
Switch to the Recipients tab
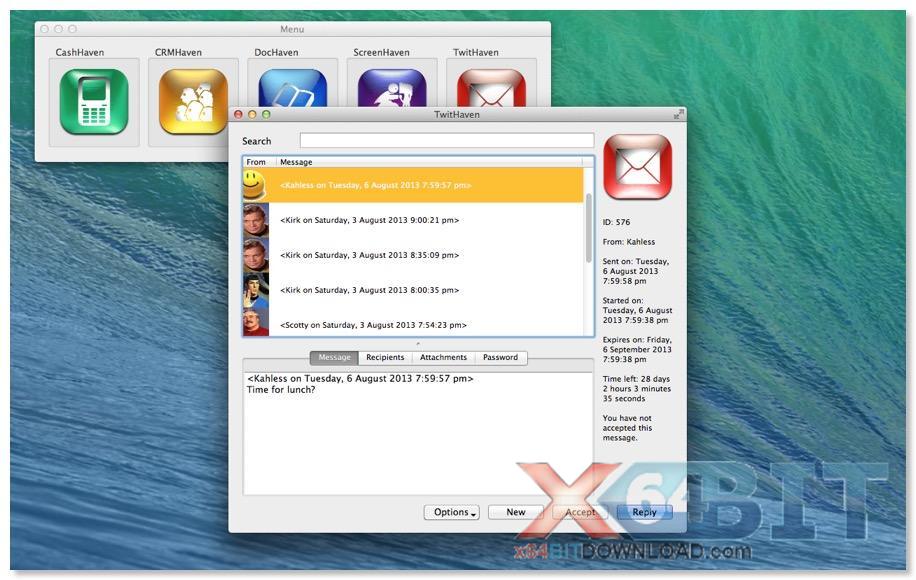pos(386,357)
